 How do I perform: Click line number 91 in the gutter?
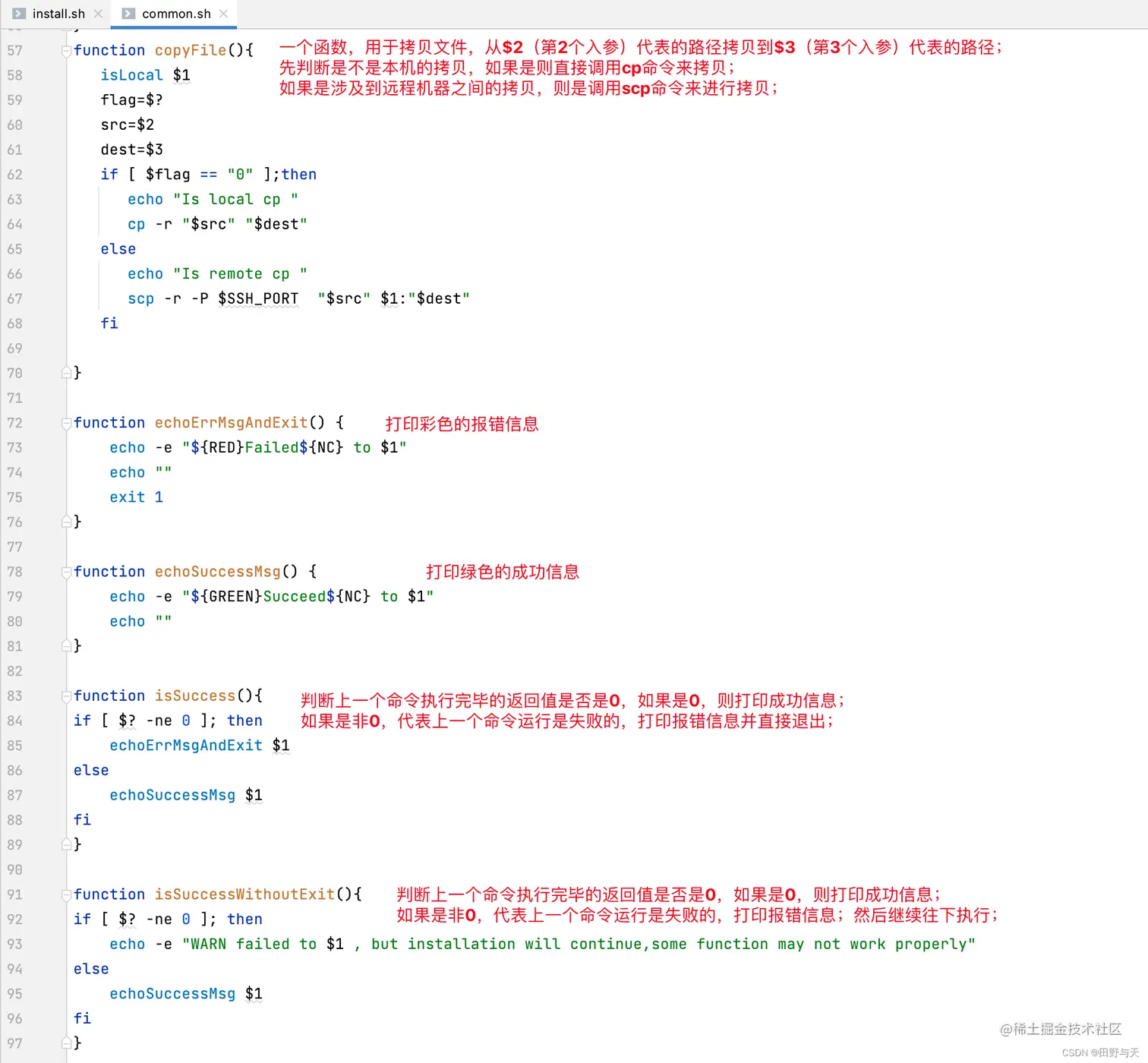[x=14, y=894]
